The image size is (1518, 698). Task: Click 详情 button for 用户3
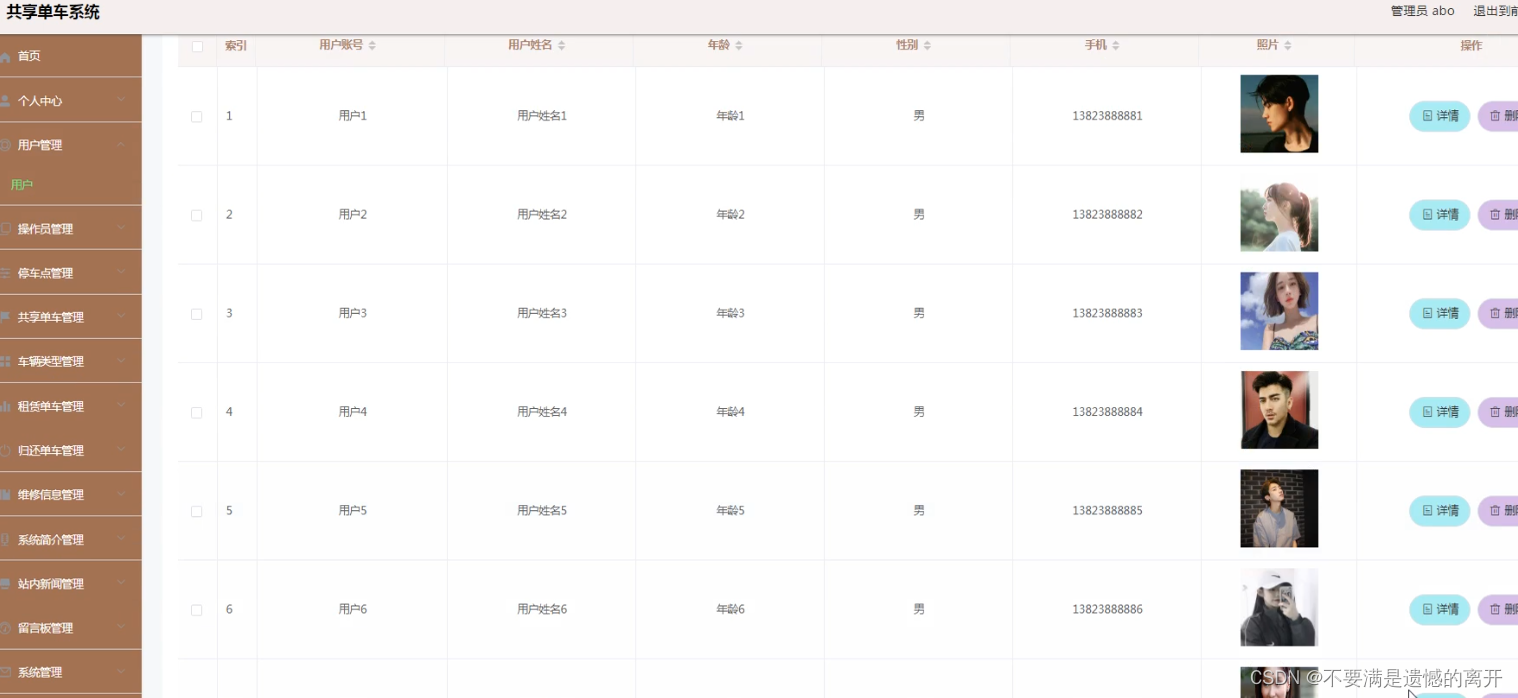click(1440, 313)
